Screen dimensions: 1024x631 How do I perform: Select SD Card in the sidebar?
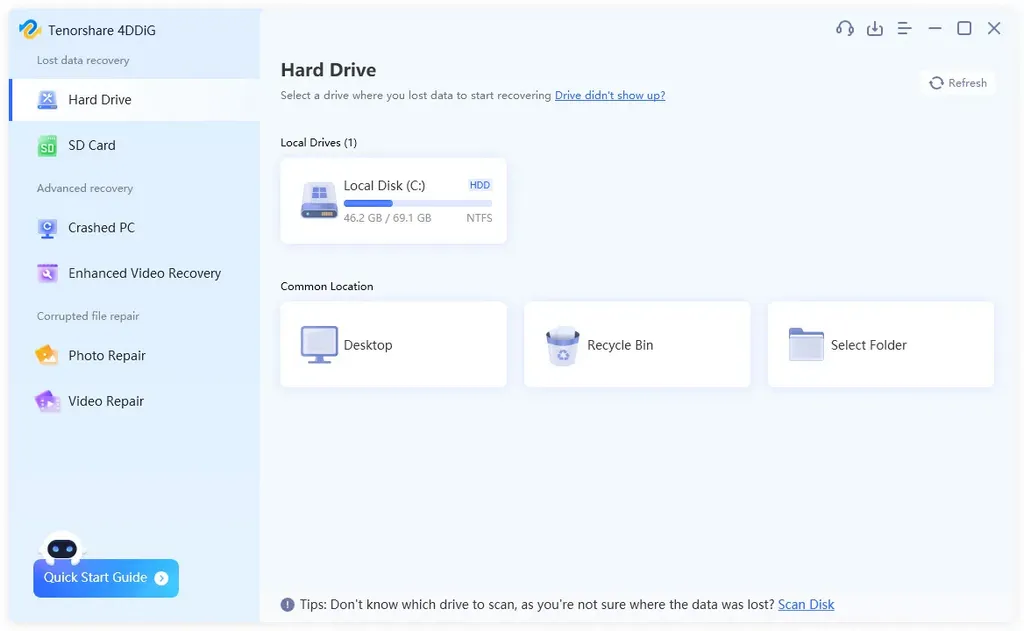135,146
